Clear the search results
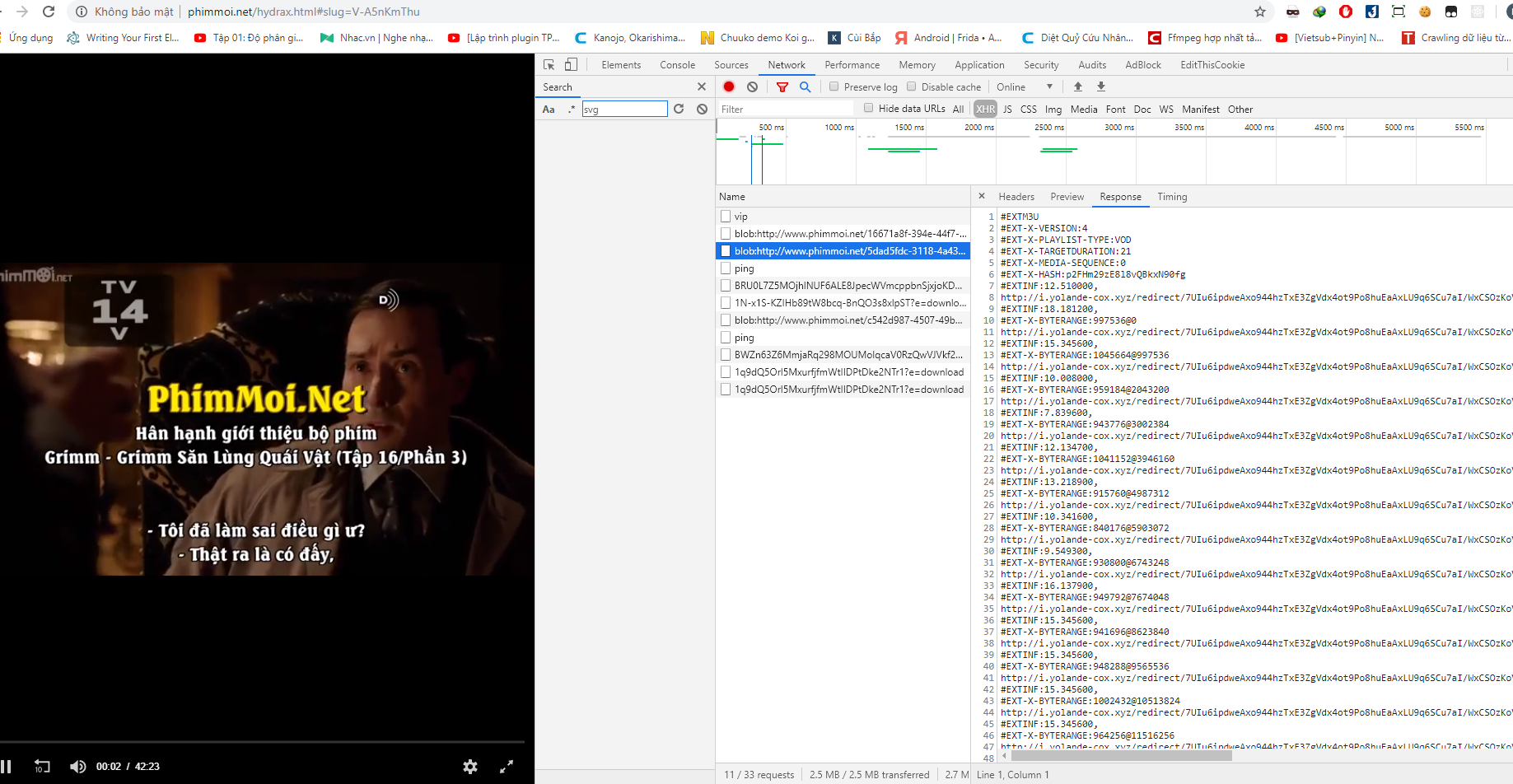Viewport: 1513px width, 784px height. point(702,109)
